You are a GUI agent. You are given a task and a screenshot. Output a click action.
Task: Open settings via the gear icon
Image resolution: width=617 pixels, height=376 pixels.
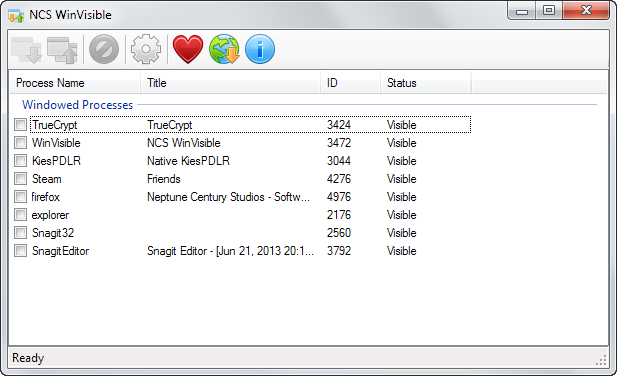coord(146,49)
